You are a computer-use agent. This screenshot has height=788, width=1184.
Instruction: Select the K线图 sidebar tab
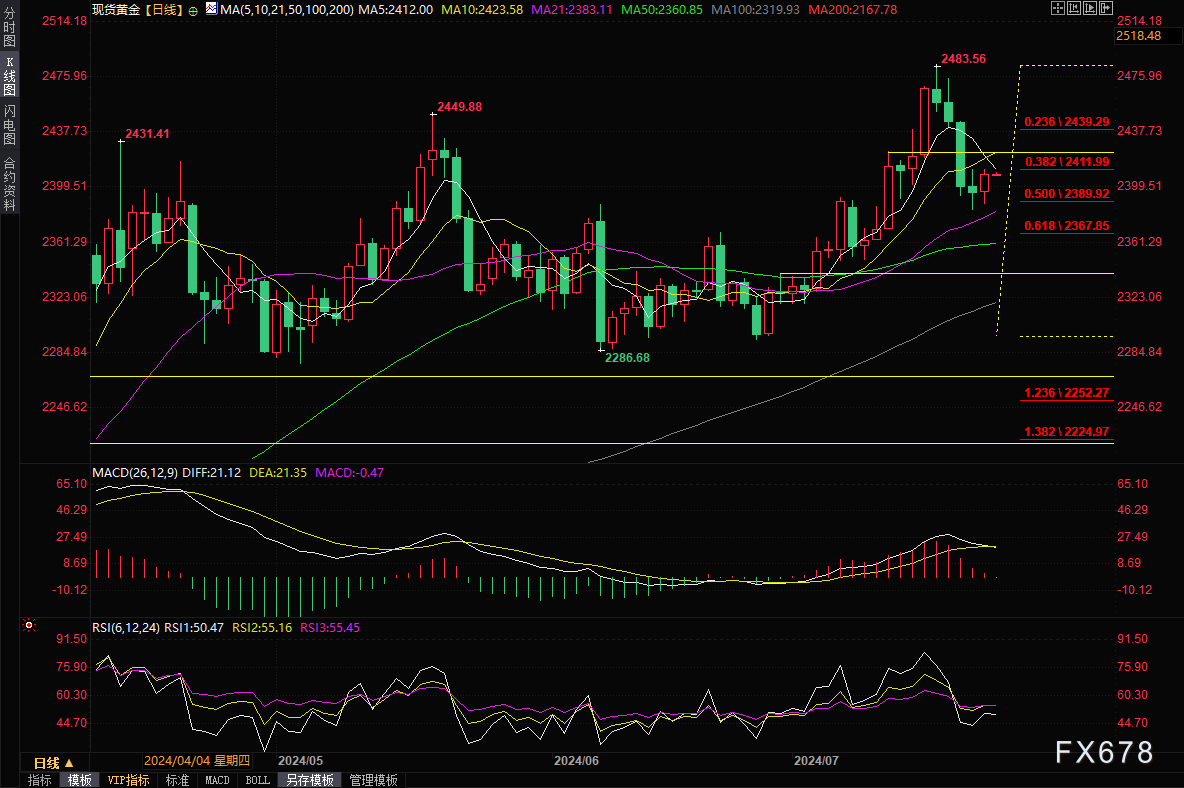point(9,76)
